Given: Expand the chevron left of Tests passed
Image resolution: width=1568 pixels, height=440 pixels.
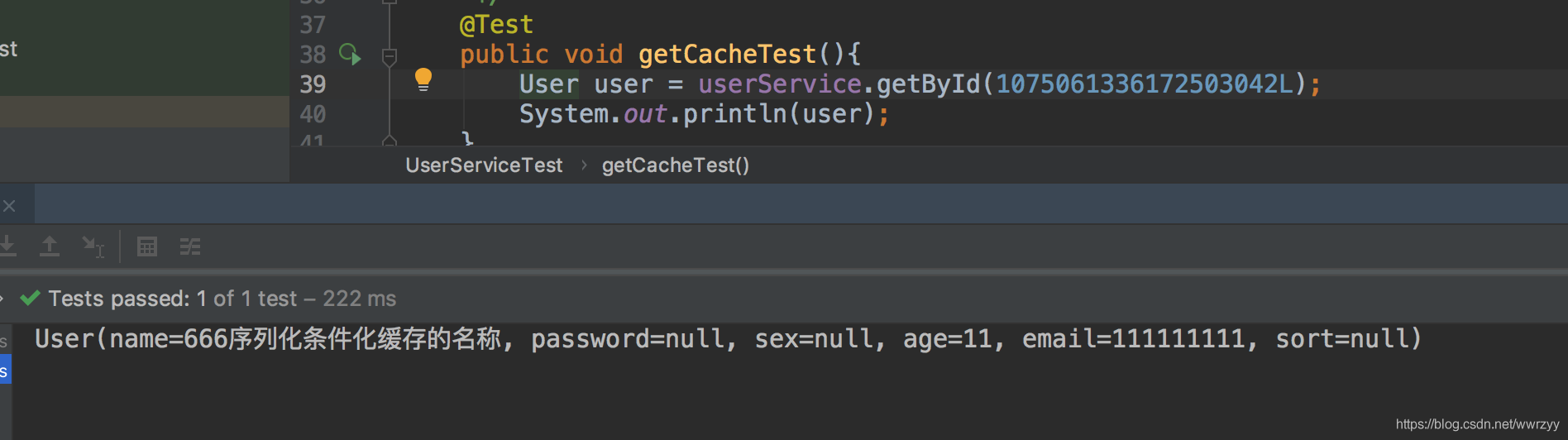Looking at the screenshot, I should [2, 299].
